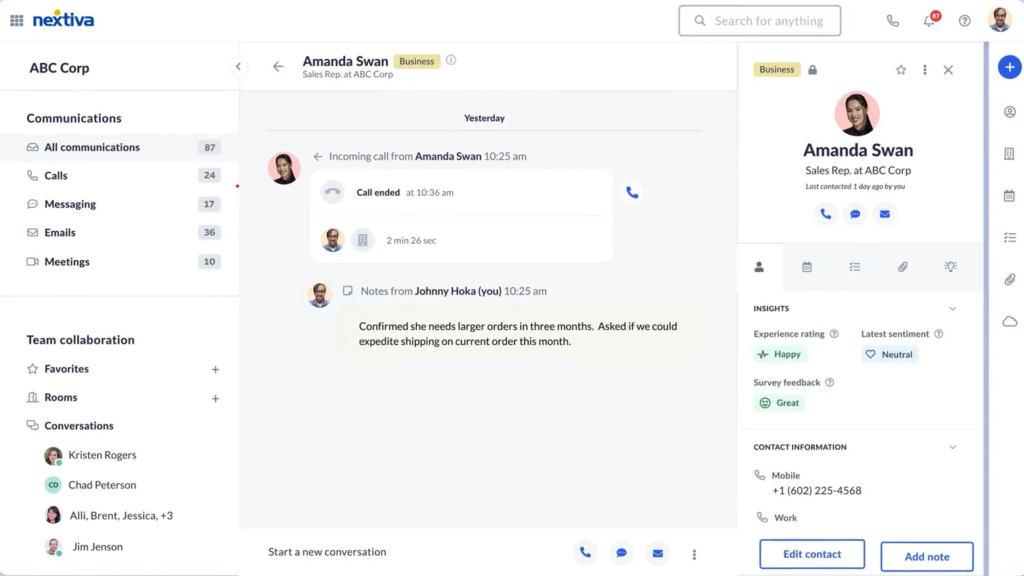Start an email from the conversation footer

point(657,552)
